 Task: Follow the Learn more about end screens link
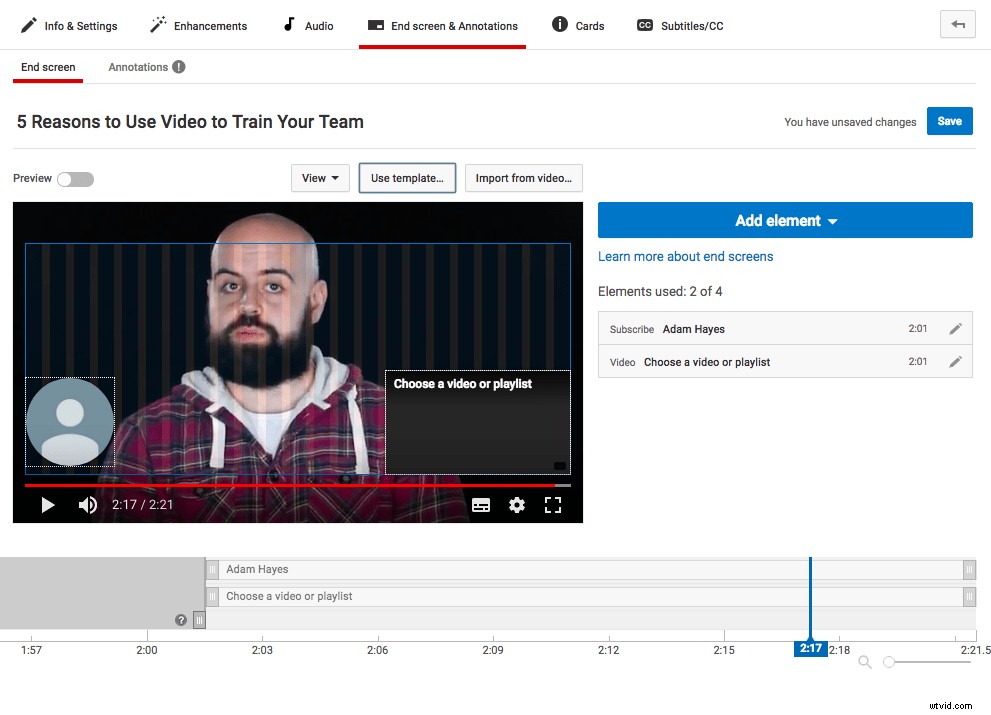685,256
